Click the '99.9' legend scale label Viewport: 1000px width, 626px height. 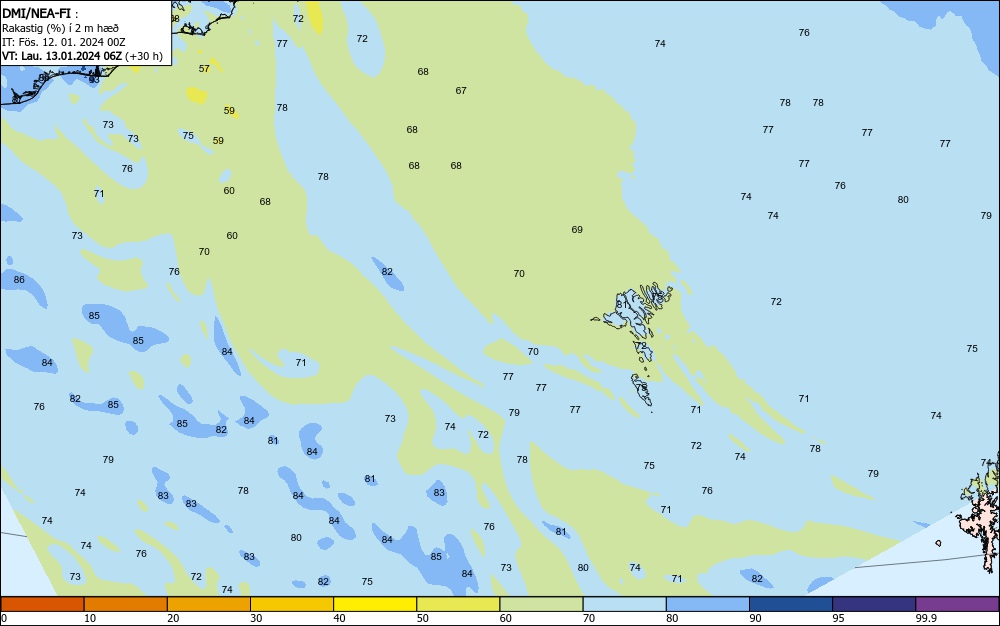click(926, 618)
